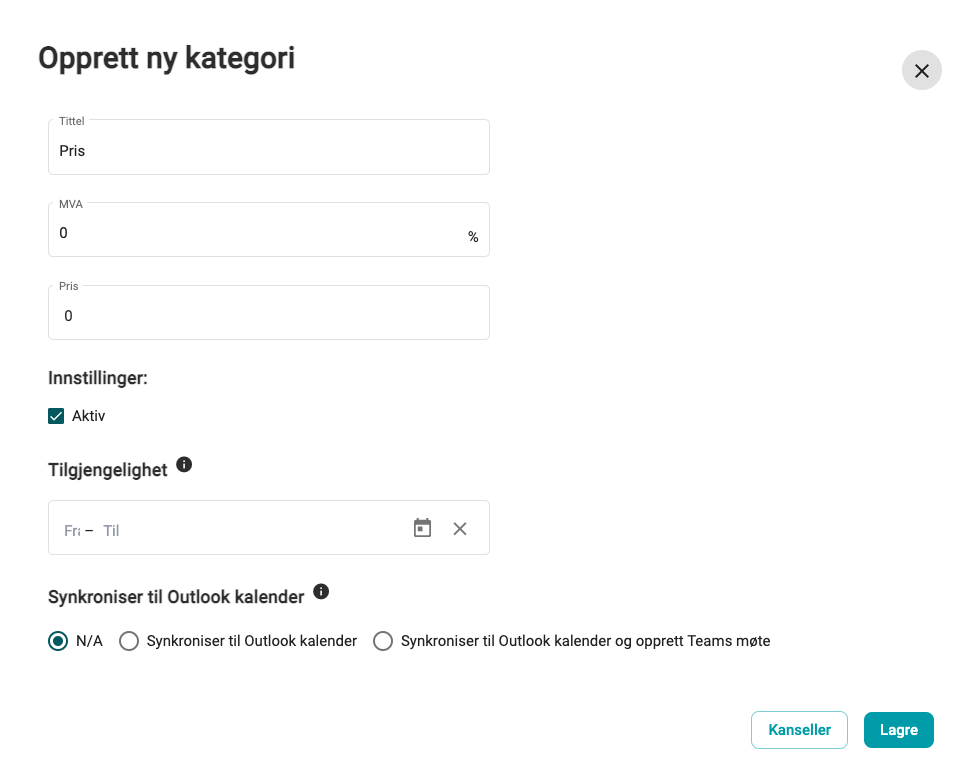Click the Kanseller button
Screen dimensions: 980x779
pos(799,730)
